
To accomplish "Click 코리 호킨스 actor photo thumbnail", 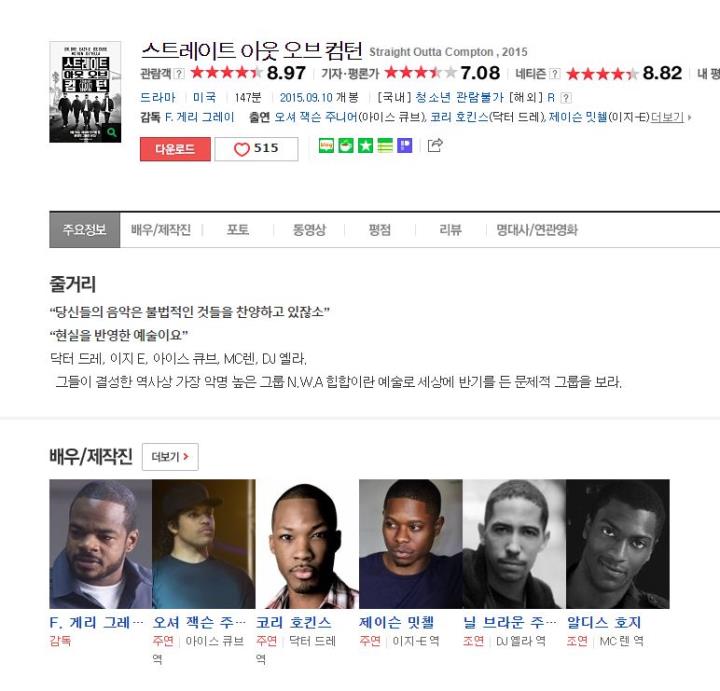I will (x=307, y=544).
